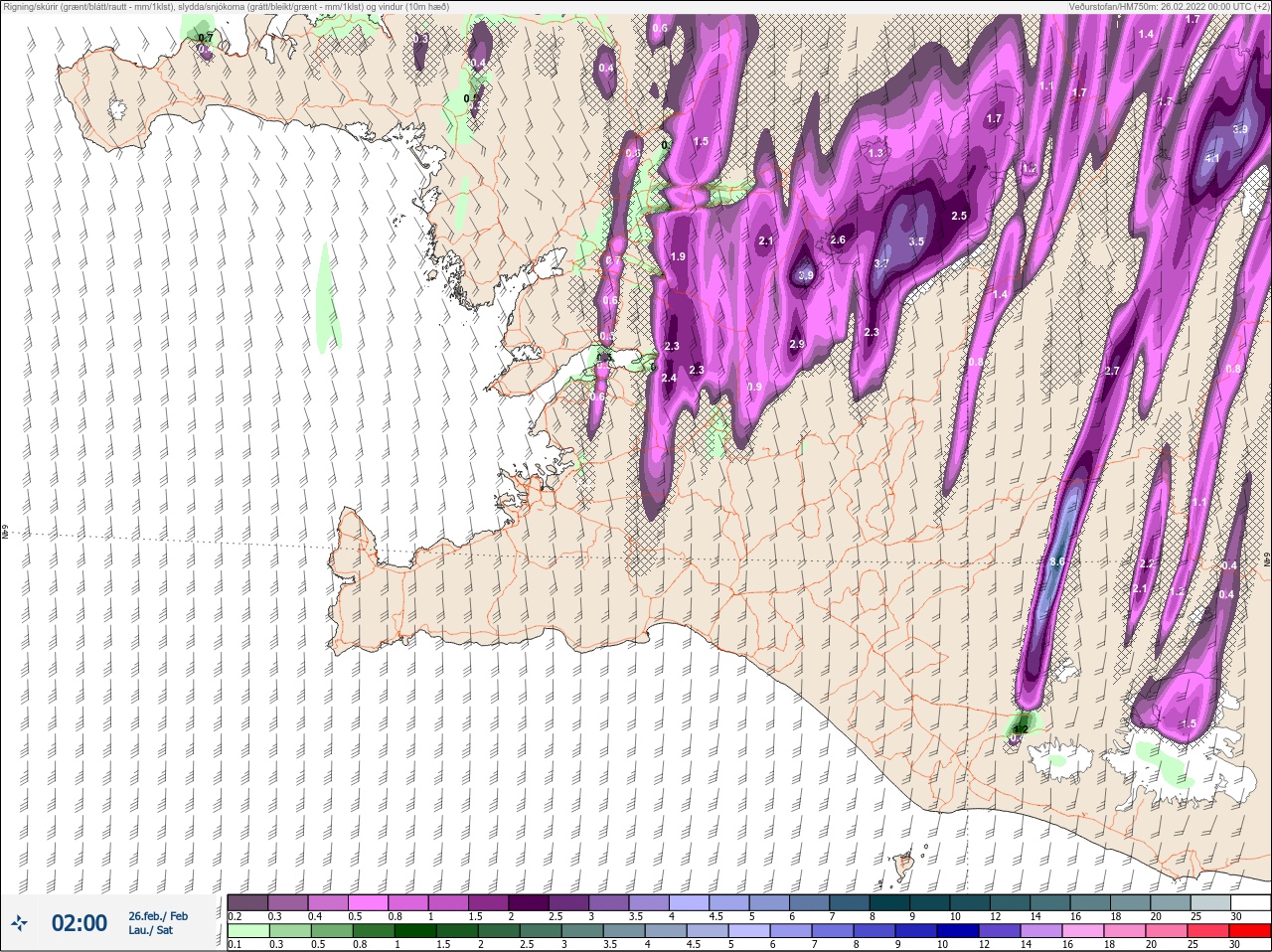The image size is (1272, 952).
Task: Click the wind compass icon beside the time
Action: point(19,923)
